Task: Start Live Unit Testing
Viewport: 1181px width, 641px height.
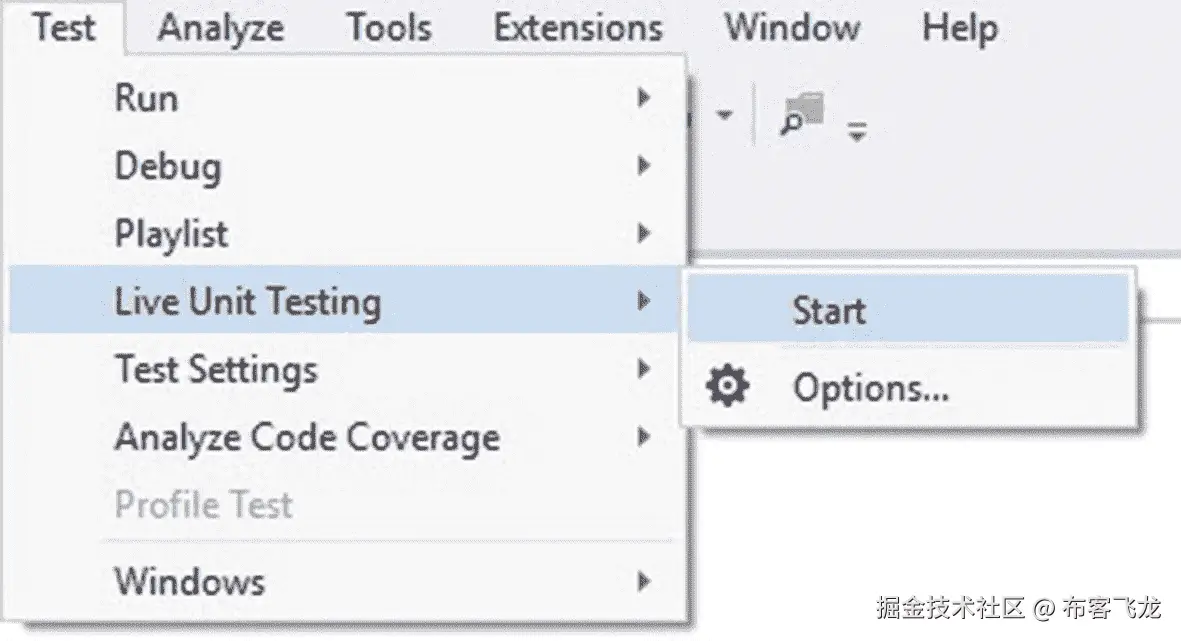Action: (828, 310)
